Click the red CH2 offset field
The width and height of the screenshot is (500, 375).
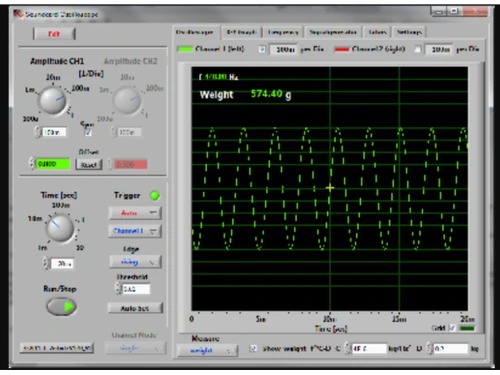click(130, 164)
